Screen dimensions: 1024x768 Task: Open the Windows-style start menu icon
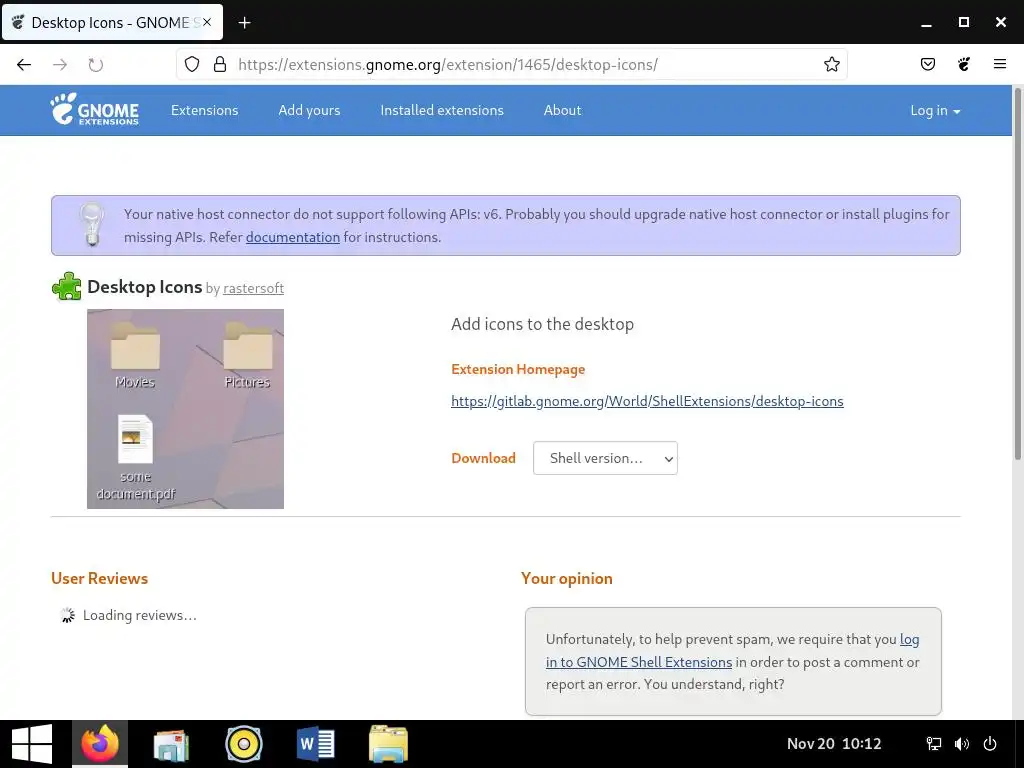pos(32,744)
